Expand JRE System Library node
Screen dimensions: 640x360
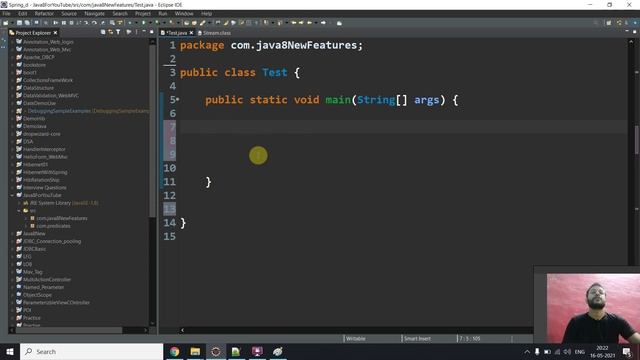(x=19, y=203)
